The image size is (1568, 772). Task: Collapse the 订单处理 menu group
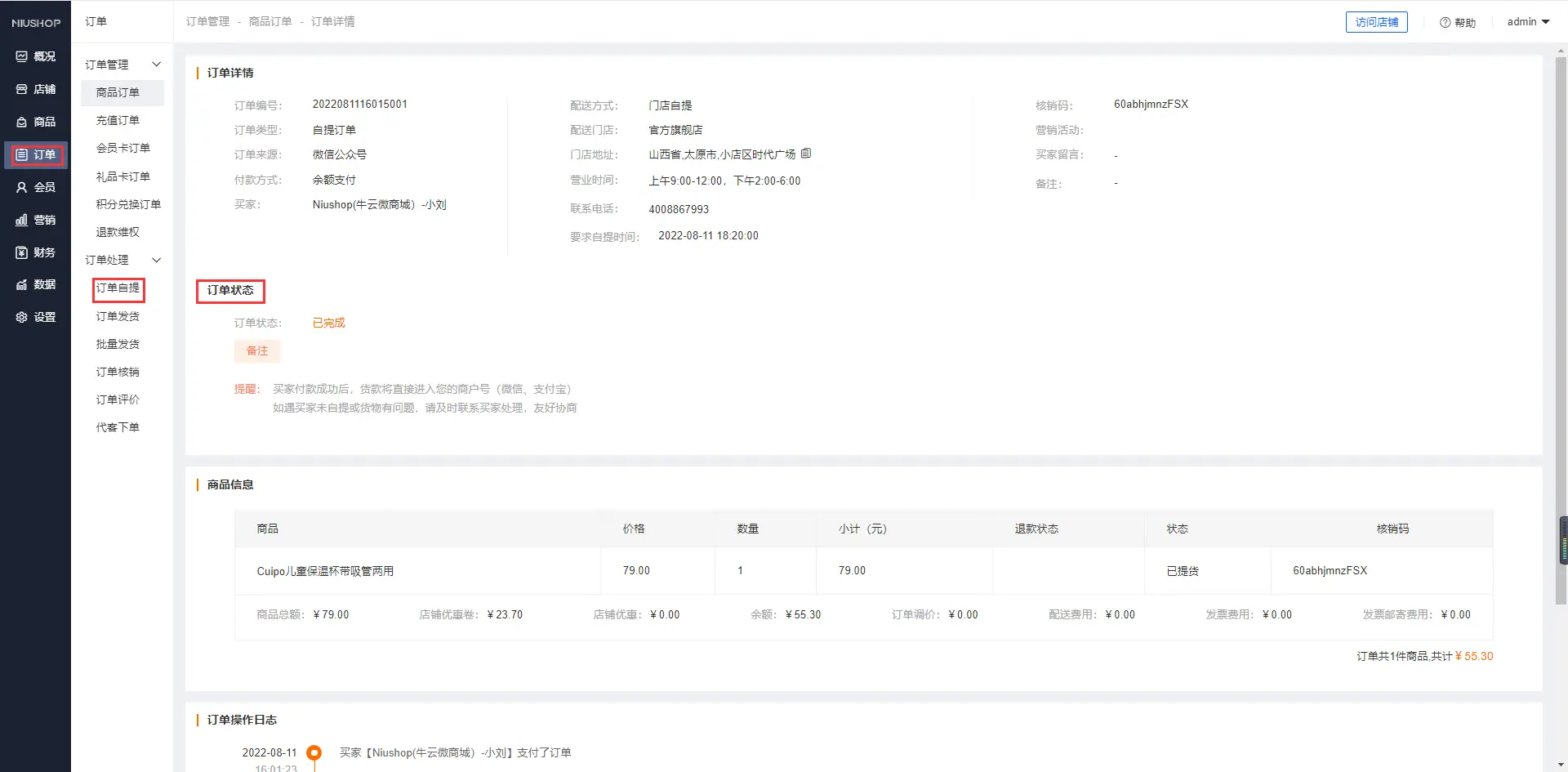coord(156,260)
